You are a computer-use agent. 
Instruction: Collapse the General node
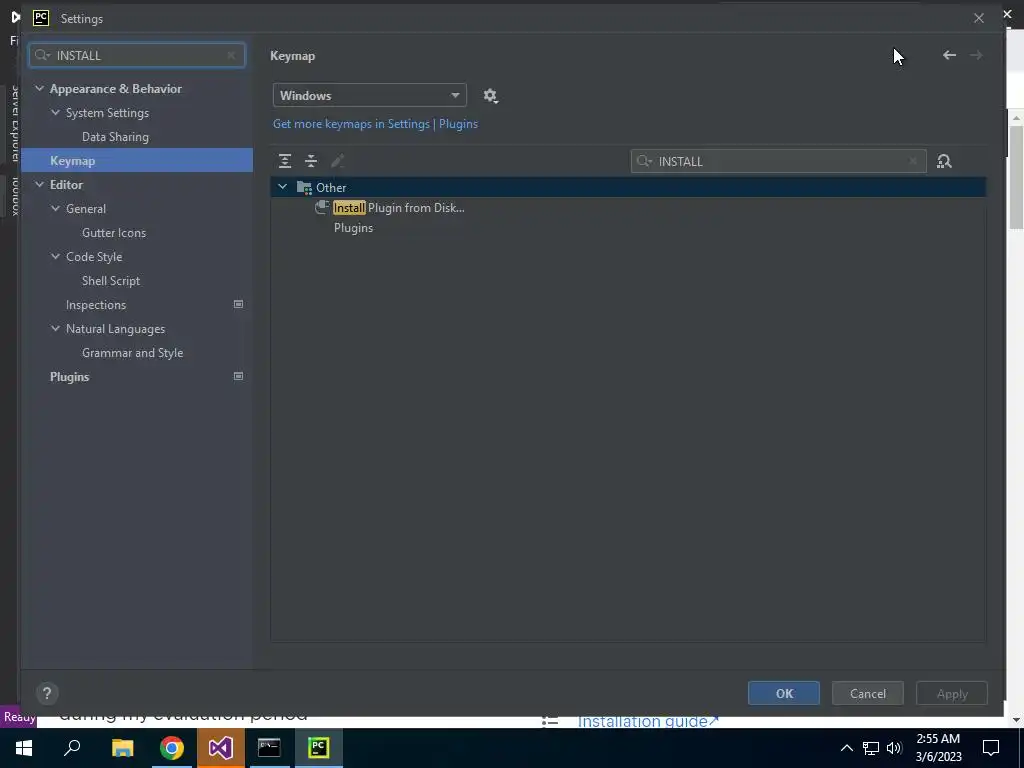point(56,209)
